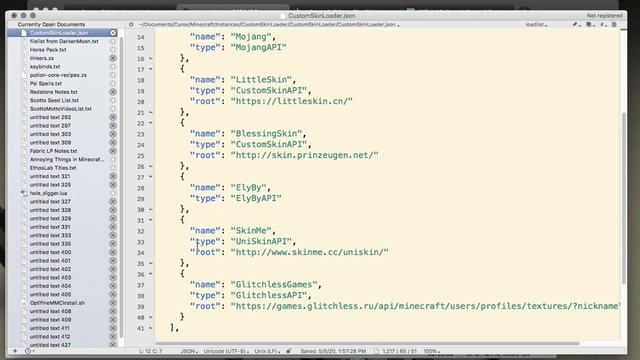Click the sidebar add (+) button
This screenshot has width=640, height=360.
coord(15,351)
